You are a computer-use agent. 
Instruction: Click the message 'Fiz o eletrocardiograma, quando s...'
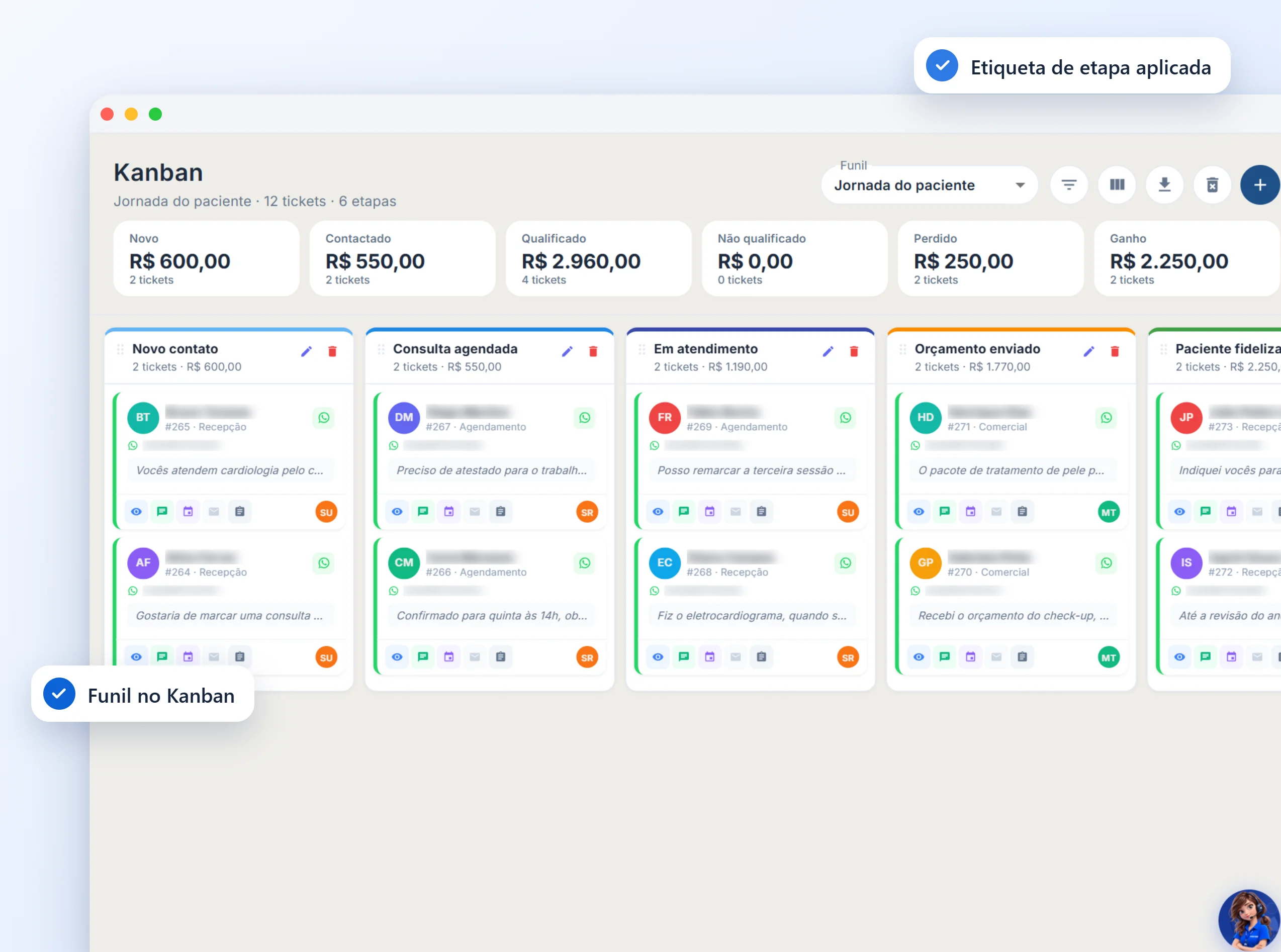tap(752, 615)
